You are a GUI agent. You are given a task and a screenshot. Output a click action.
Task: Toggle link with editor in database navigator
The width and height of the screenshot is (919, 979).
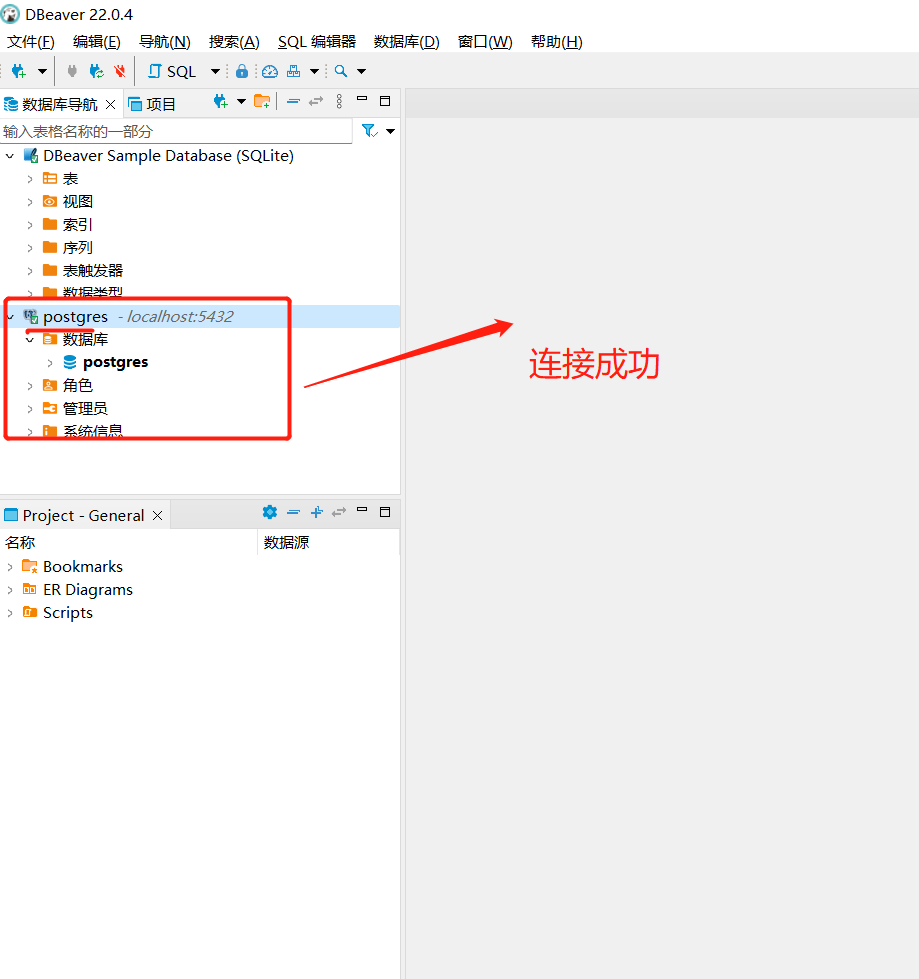(316, 101)
